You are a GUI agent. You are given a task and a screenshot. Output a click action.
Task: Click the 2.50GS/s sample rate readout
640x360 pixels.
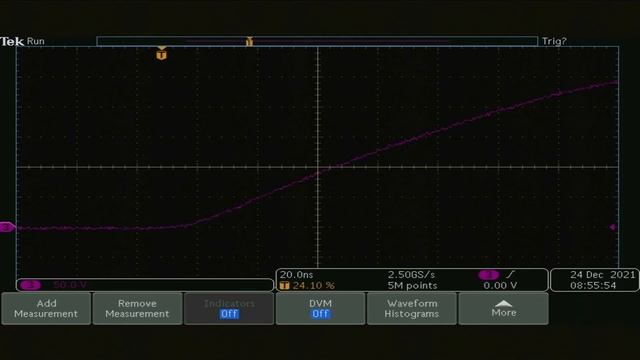tap(411, 275)
